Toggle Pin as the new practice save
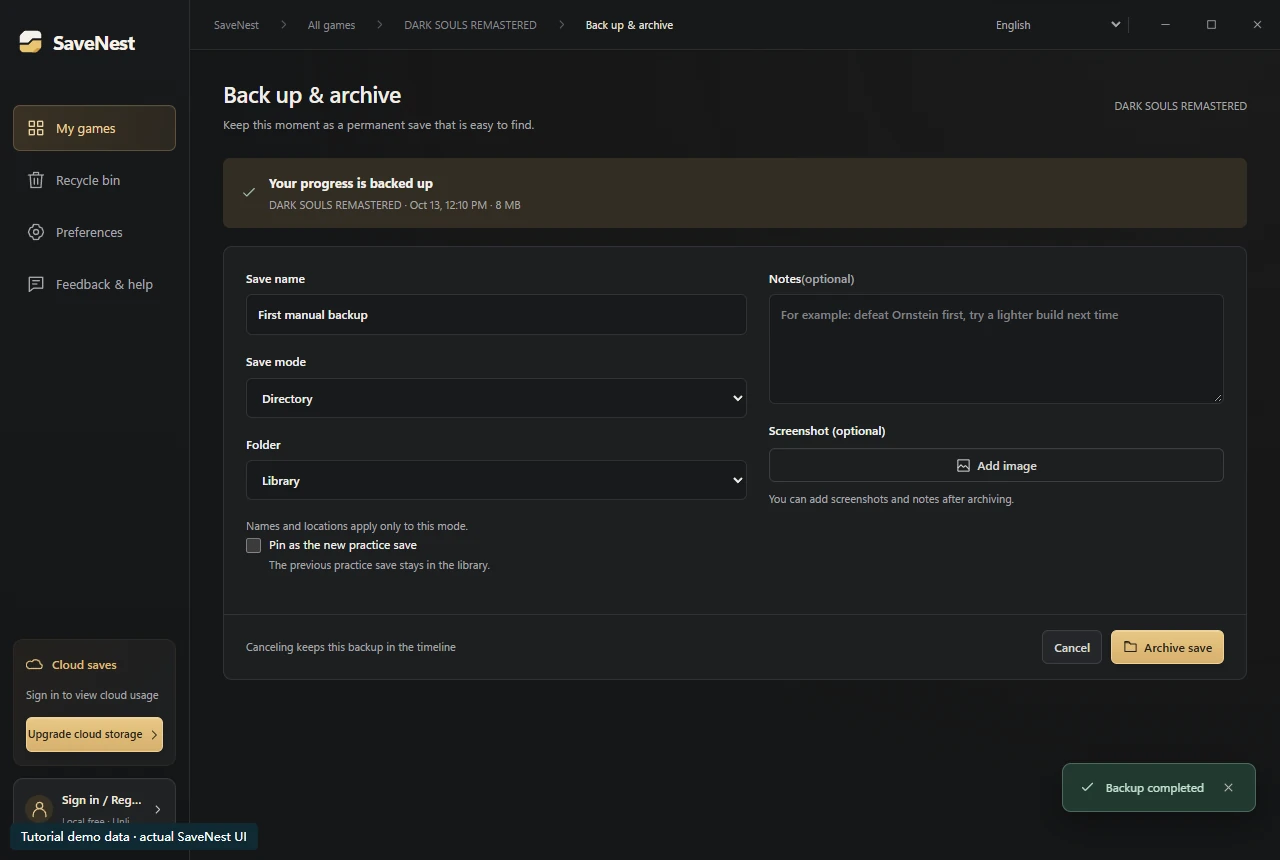 [x=254, y=545]
